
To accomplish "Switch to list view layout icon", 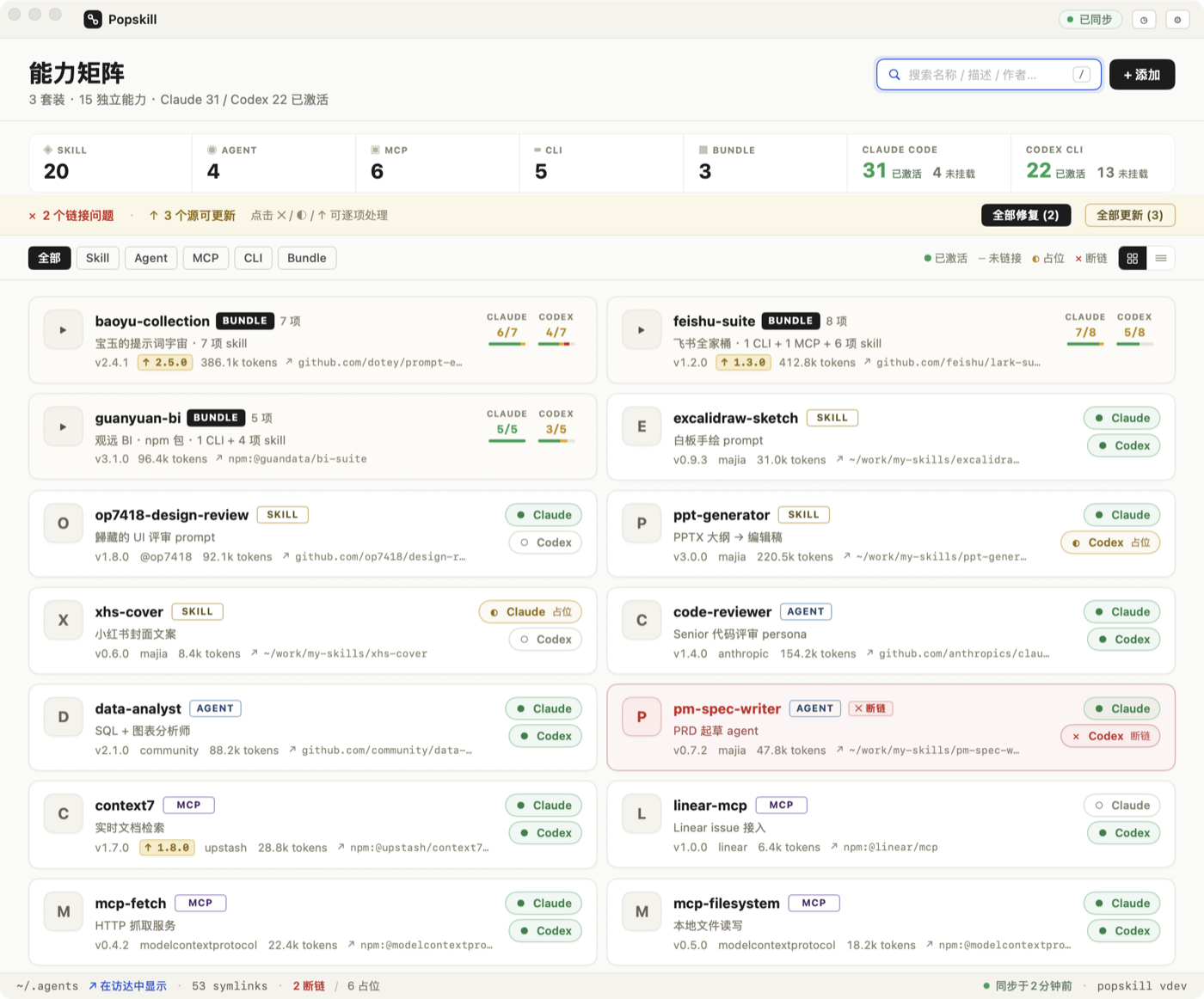I will tap(1161, 258).
